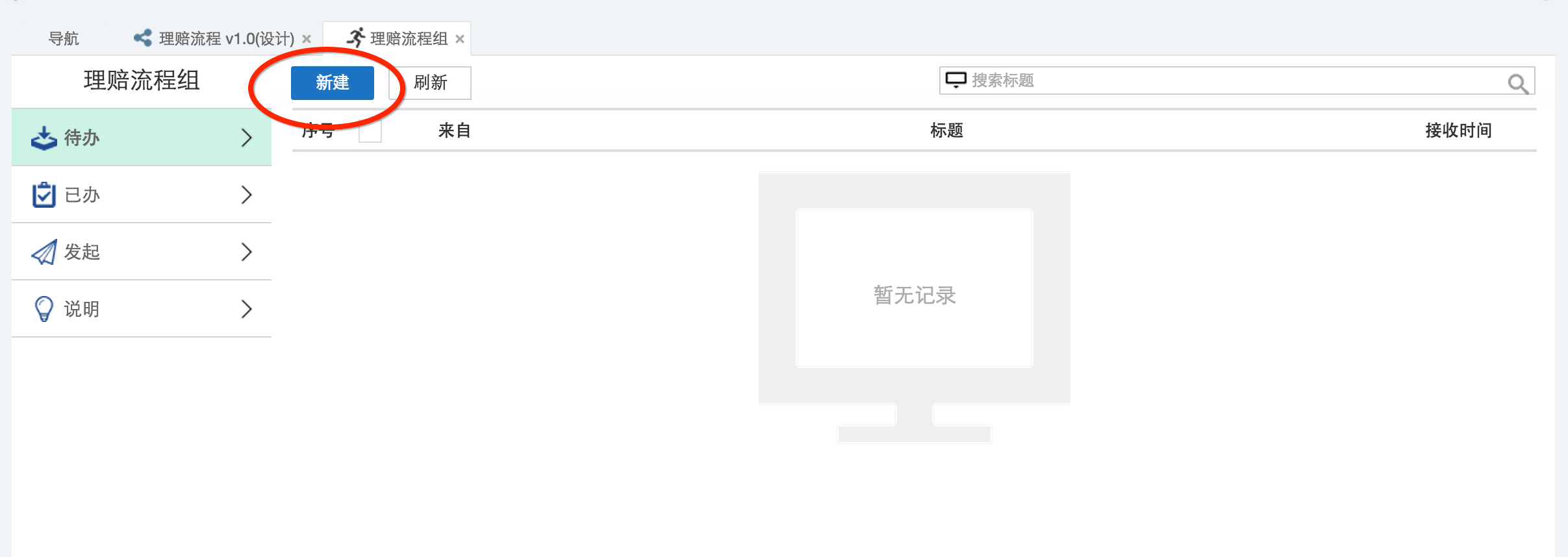Close the 理赔流程 v1.0(设计) tab
The height and width of the screenshot is (557, 1568).
(x=307, y=39)
